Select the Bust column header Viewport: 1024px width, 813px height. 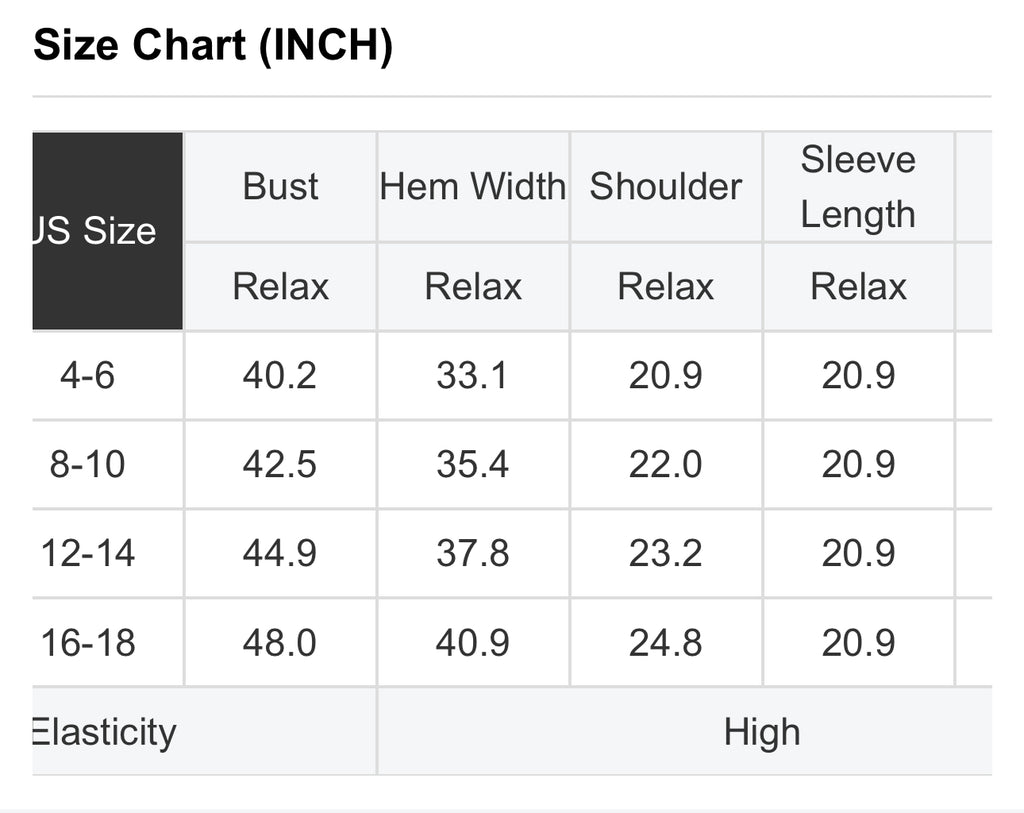tap(280, 187)
